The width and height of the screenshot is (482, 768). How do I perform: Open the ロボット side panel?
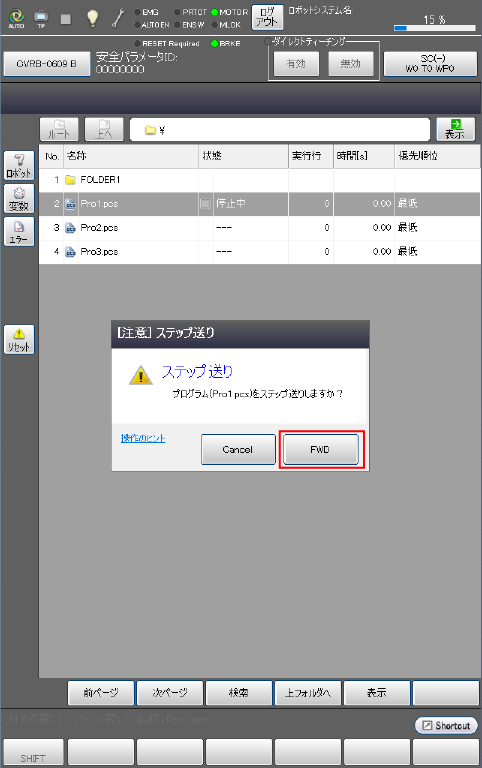pos(19,165)
